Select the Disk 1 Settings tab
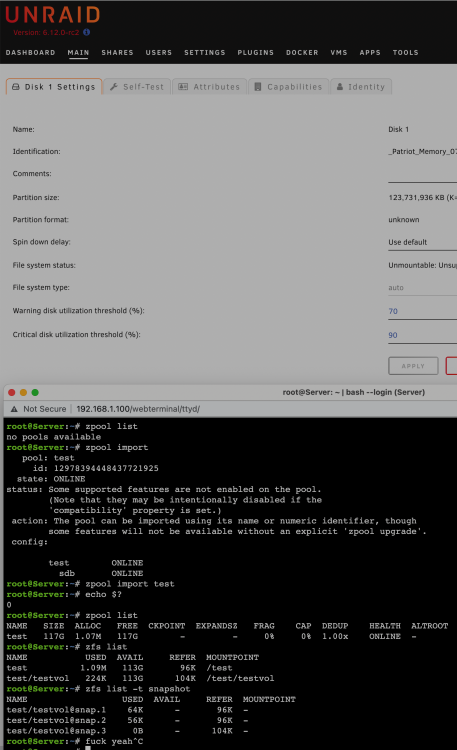This screenshot has width=457, height=750. click(54, 87)
